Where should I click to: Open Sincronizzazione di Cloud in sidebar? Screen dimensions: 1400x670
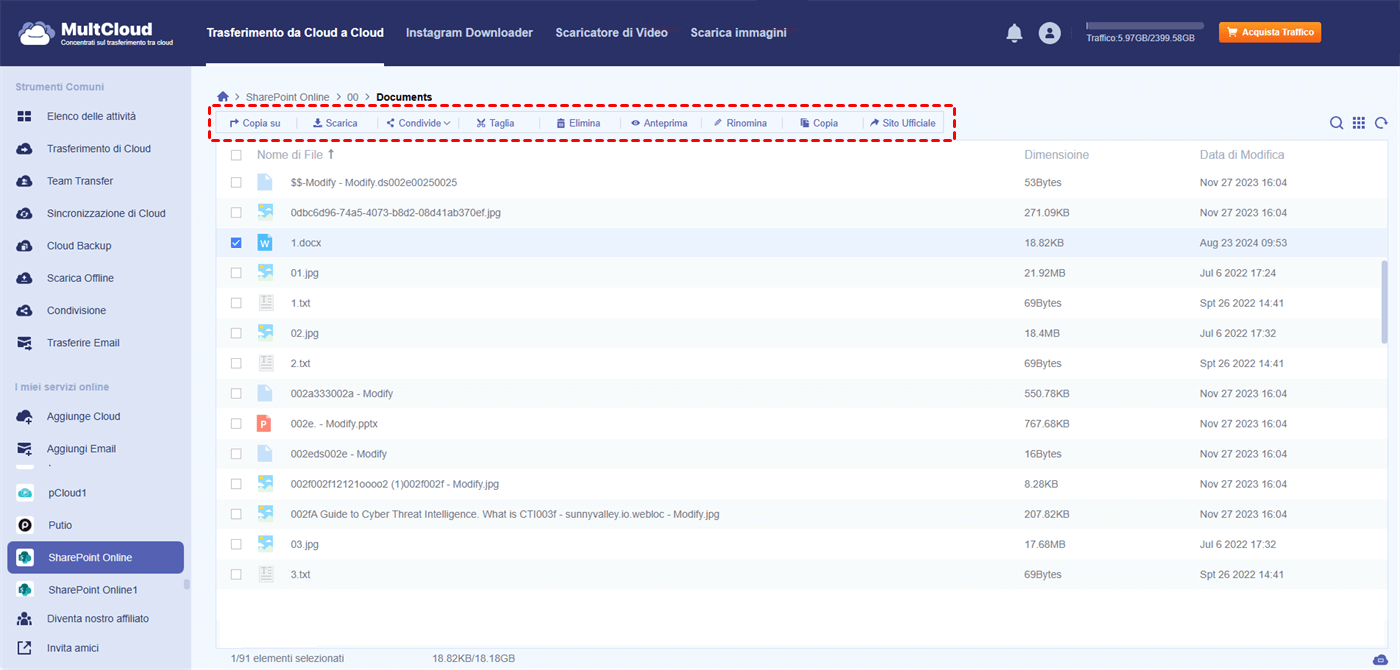click(106, 213)
